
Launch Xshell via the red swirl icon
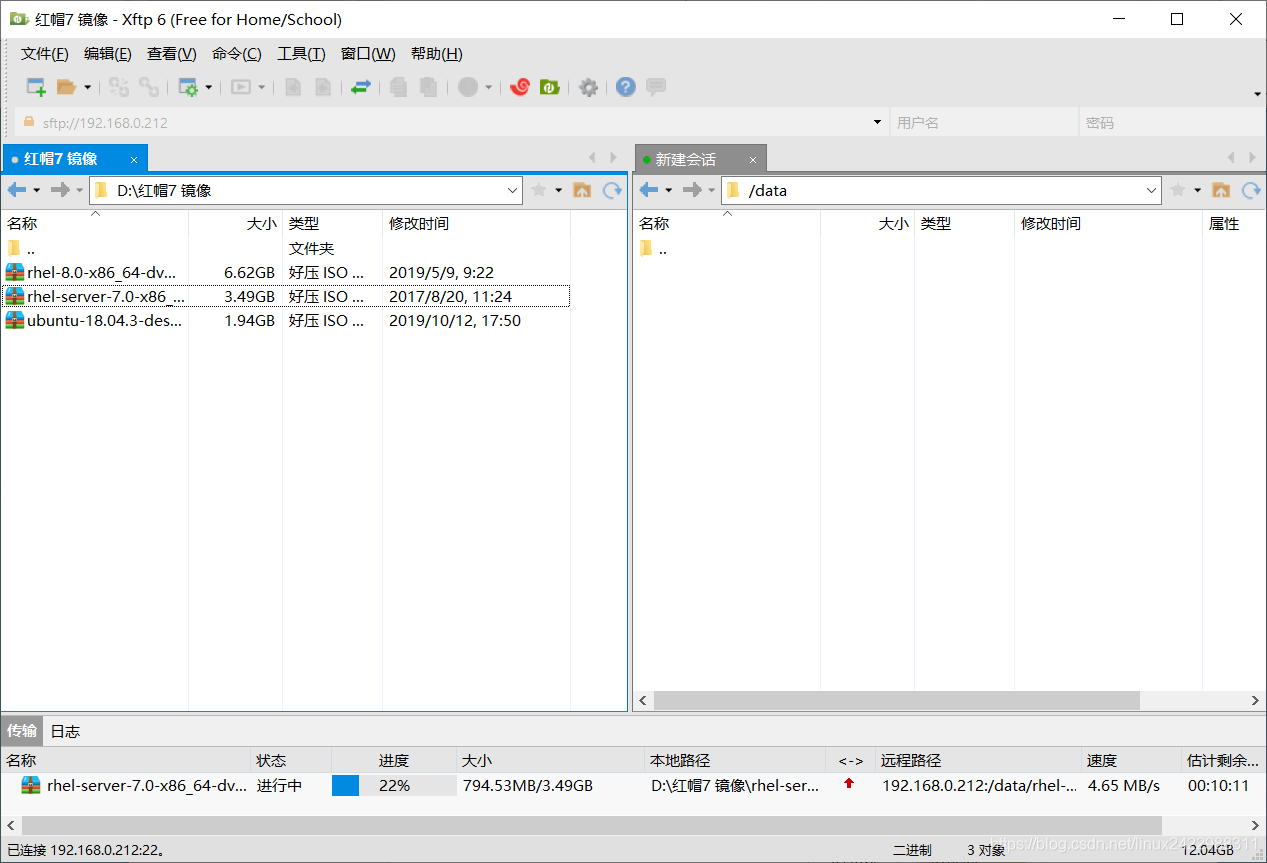(x=519, y=87)
